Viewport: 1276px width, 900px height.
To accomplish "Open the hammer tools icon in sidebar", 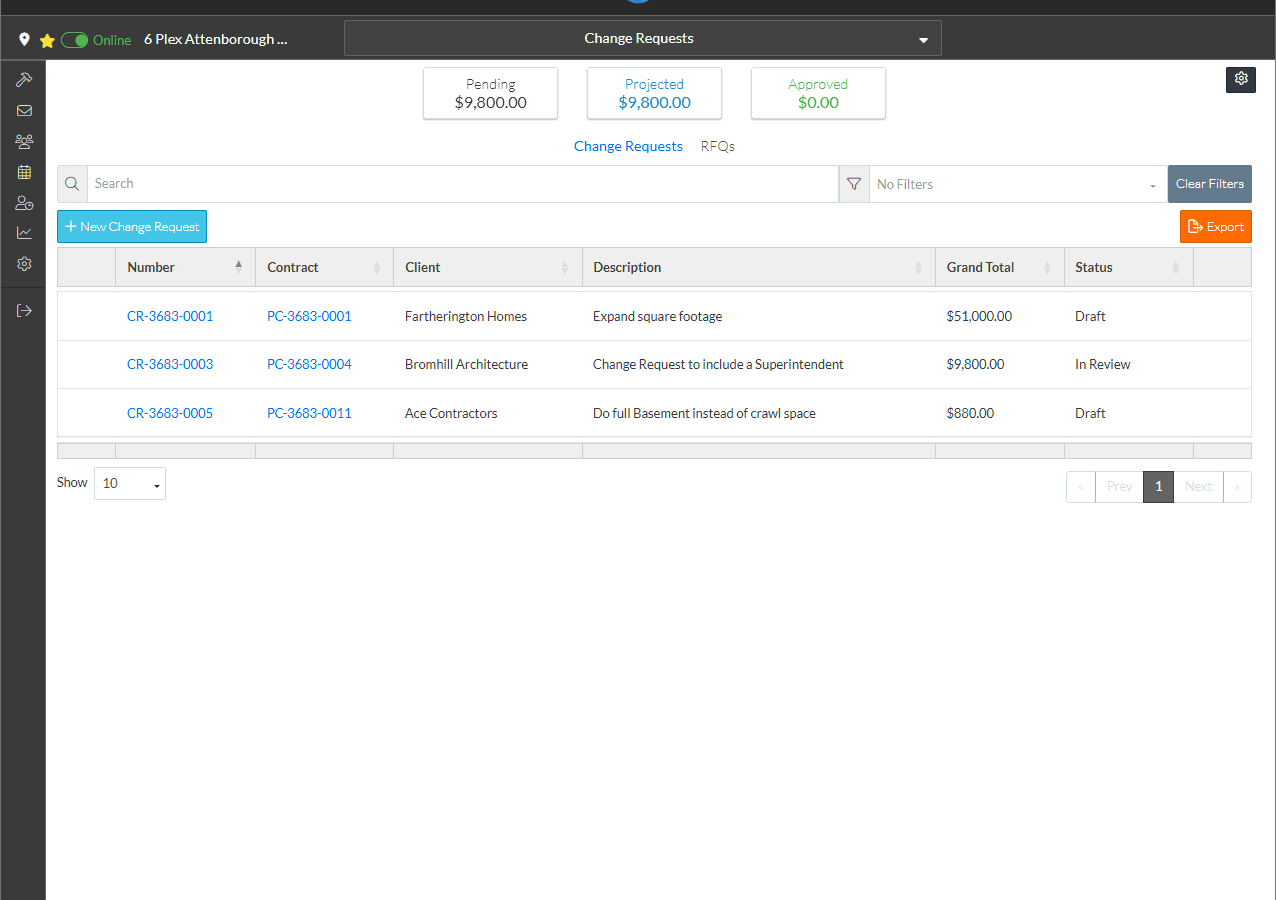I will 24,80.
